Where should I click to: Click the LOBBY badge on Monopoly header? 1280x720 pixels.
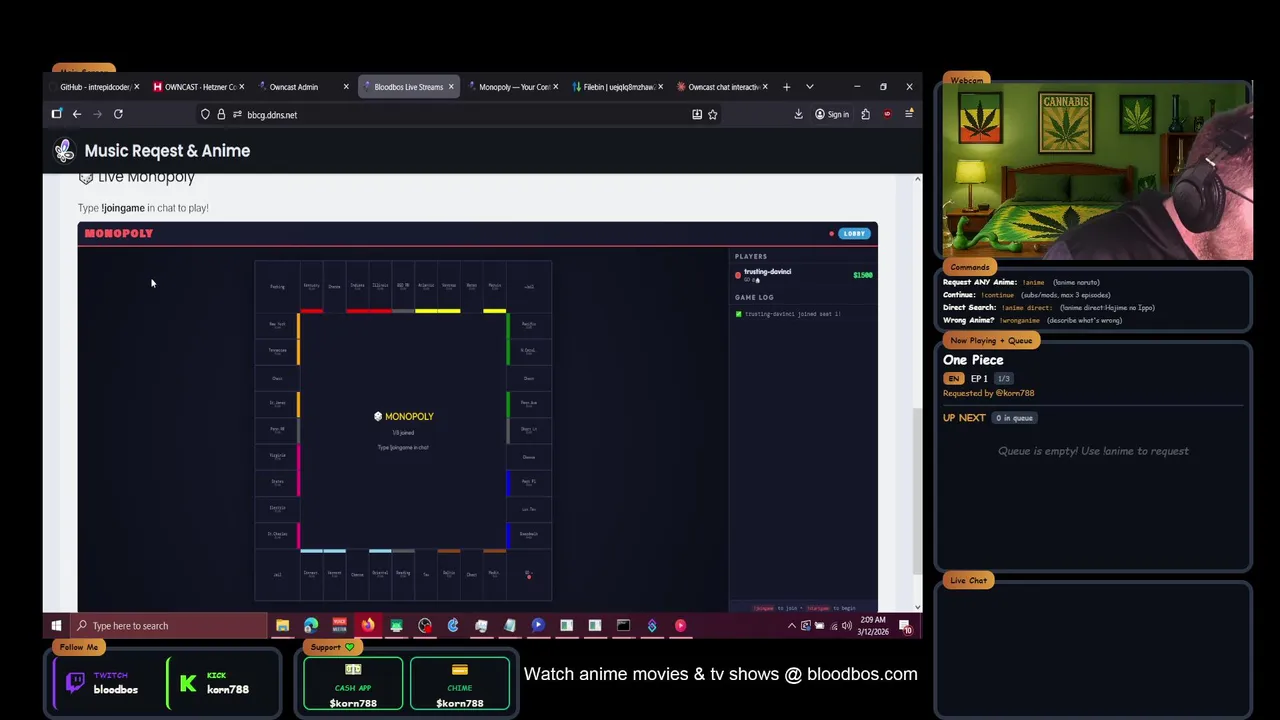(x=854, y=233)
